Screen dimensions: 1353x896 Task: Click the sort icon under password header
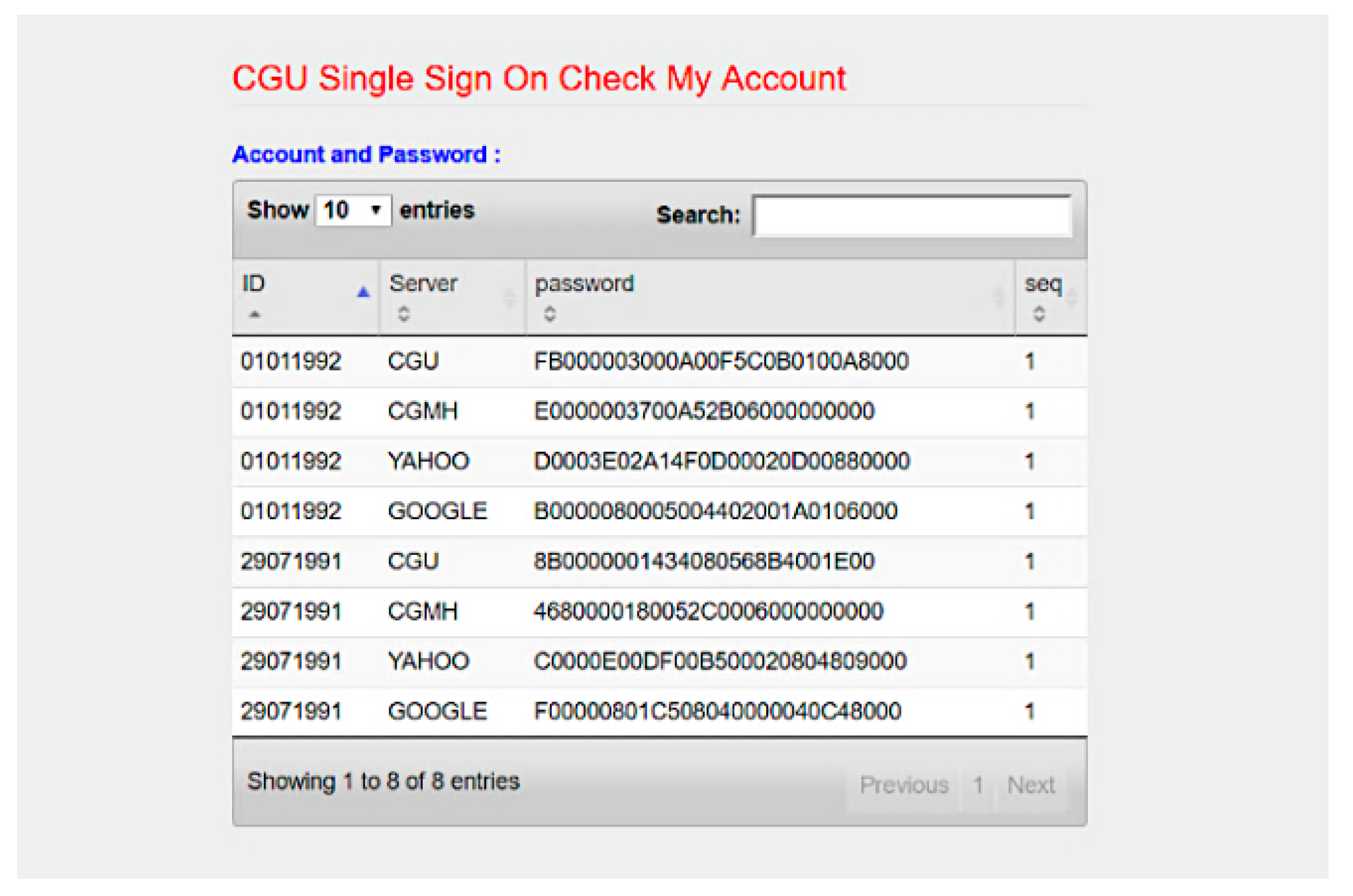pyautogui.click(x=550, y=313)
